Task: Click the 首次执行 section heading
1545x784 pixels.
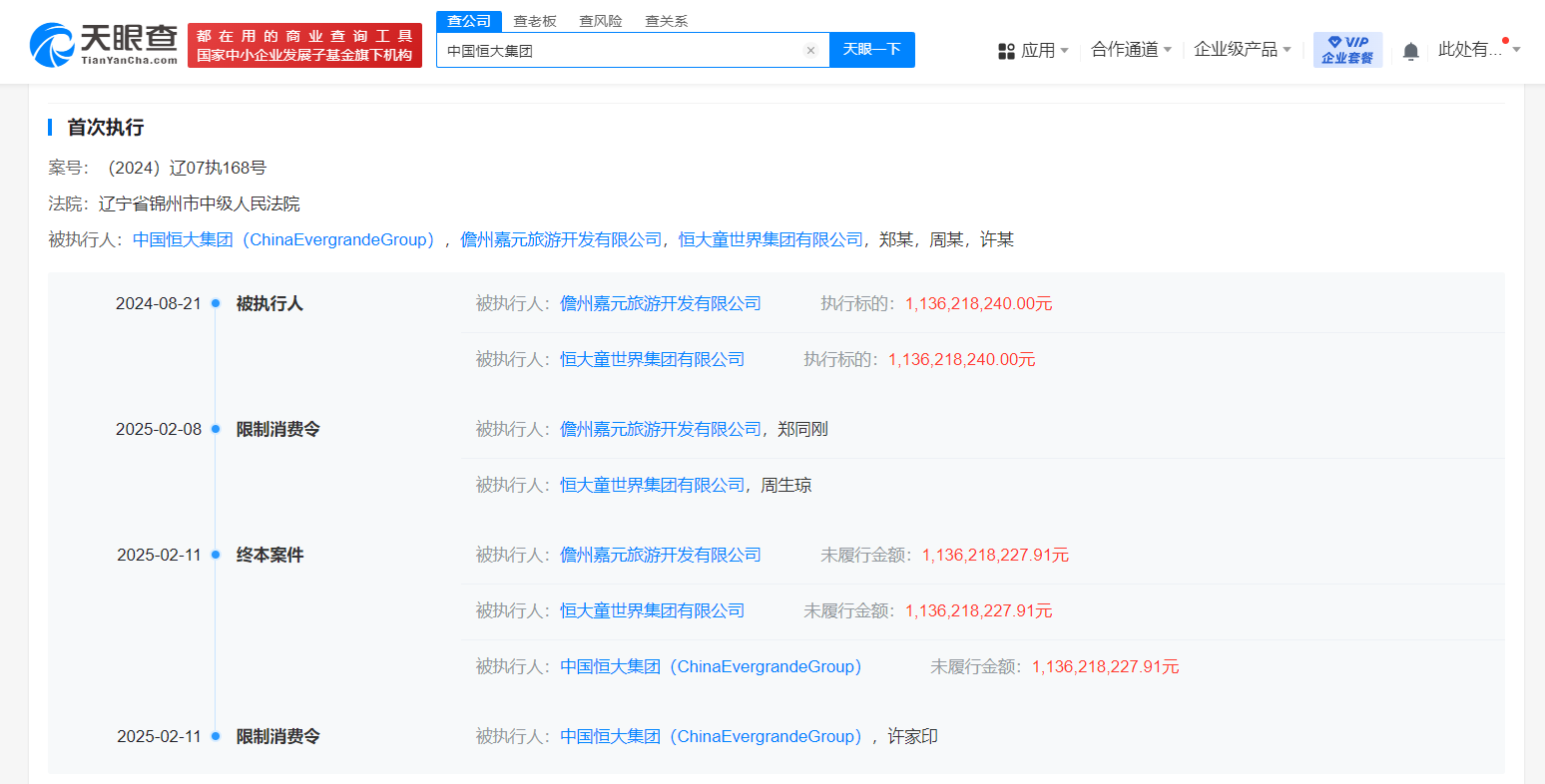Action: click(105, 128)
